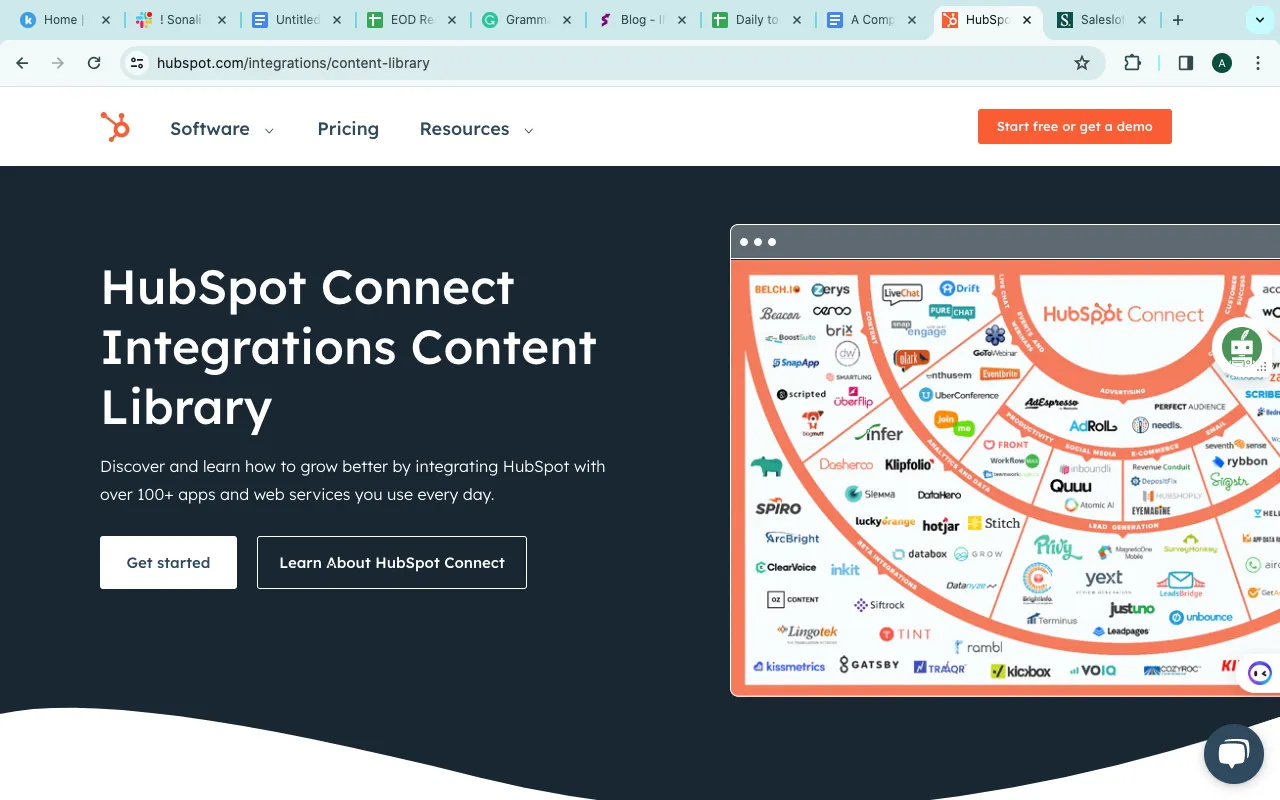Click the SPIRO logo in graphic
The width and height of the screenshot is (1280, 800).
tap(778, 508)
